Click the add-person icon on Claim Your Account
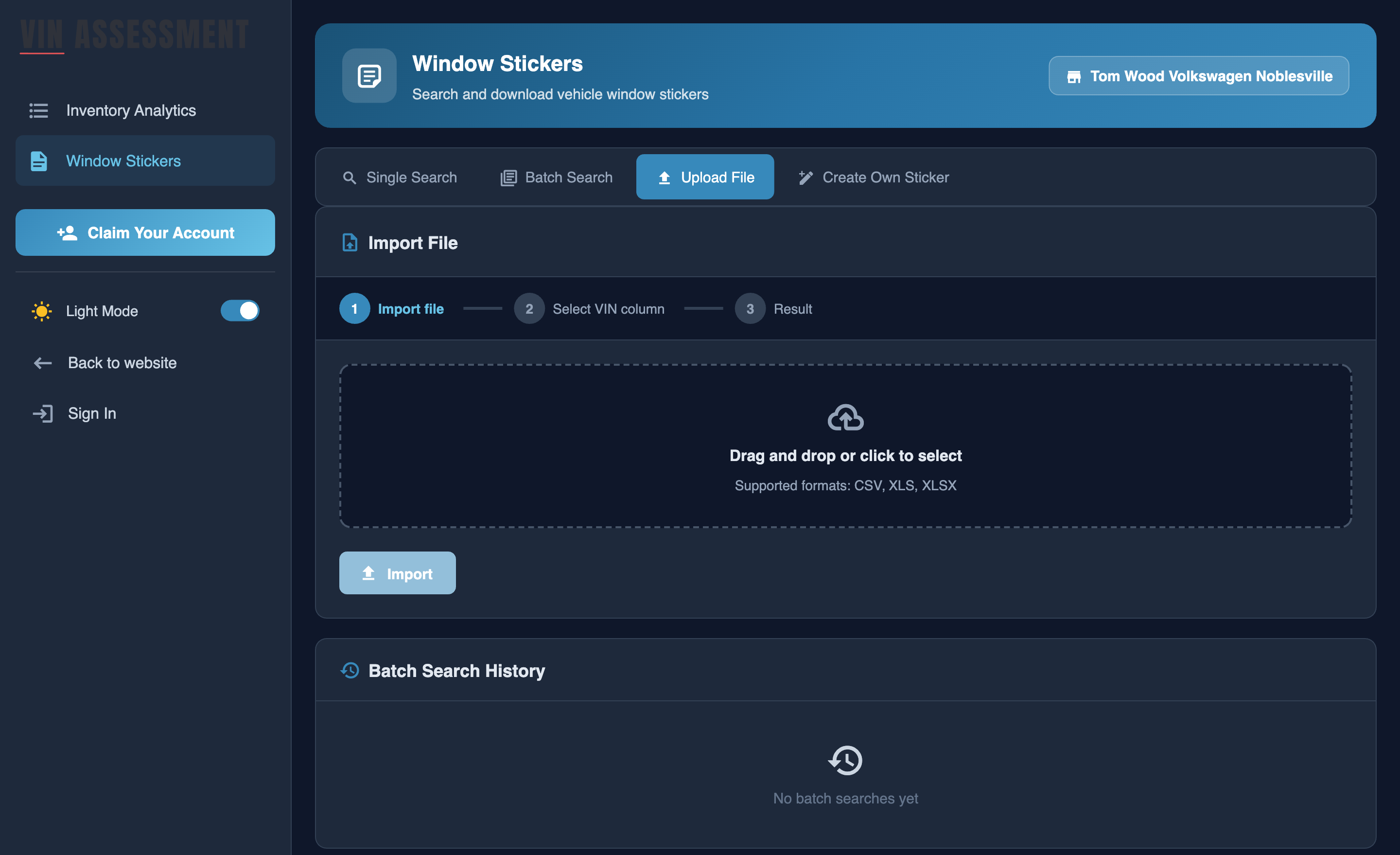The image size is (1400, 855). 67,232
